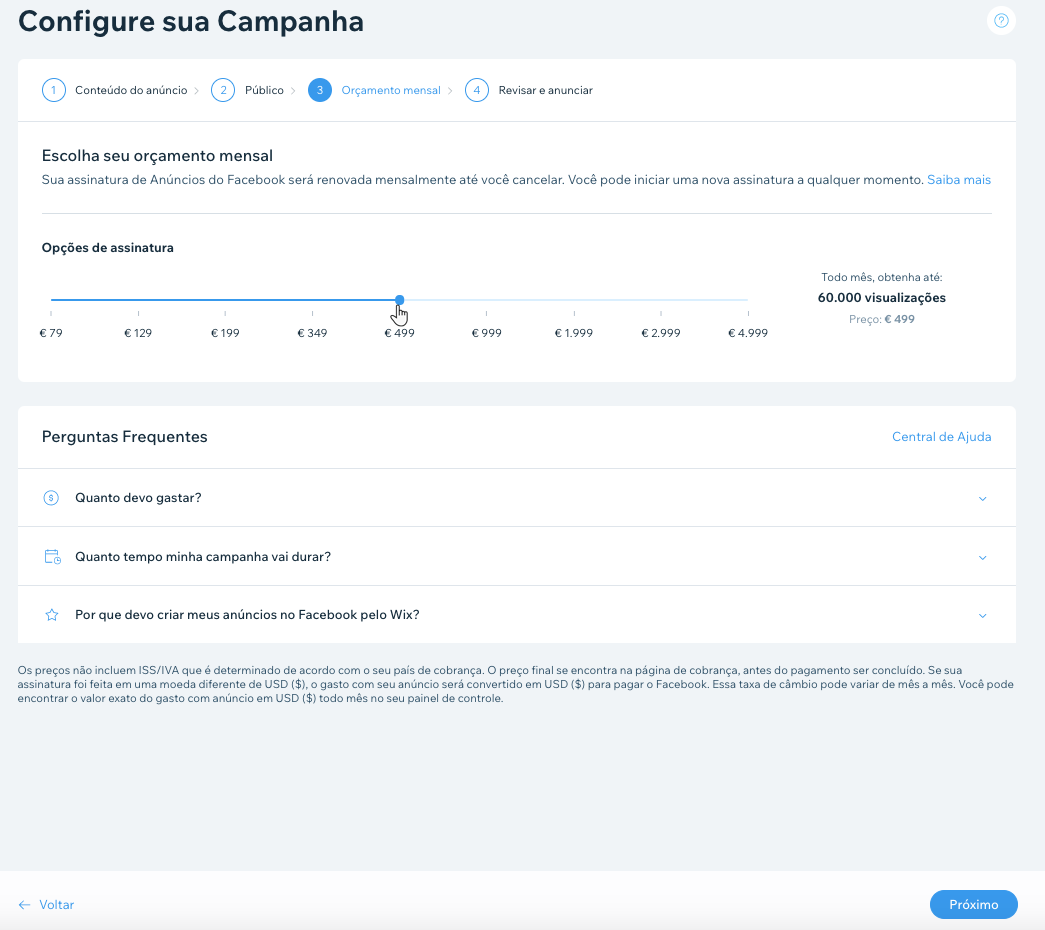This screenshot has height=930, width=1045.
Task: Open the Saiba mais link
Action: pyautogui.click(x=959, y=180)
